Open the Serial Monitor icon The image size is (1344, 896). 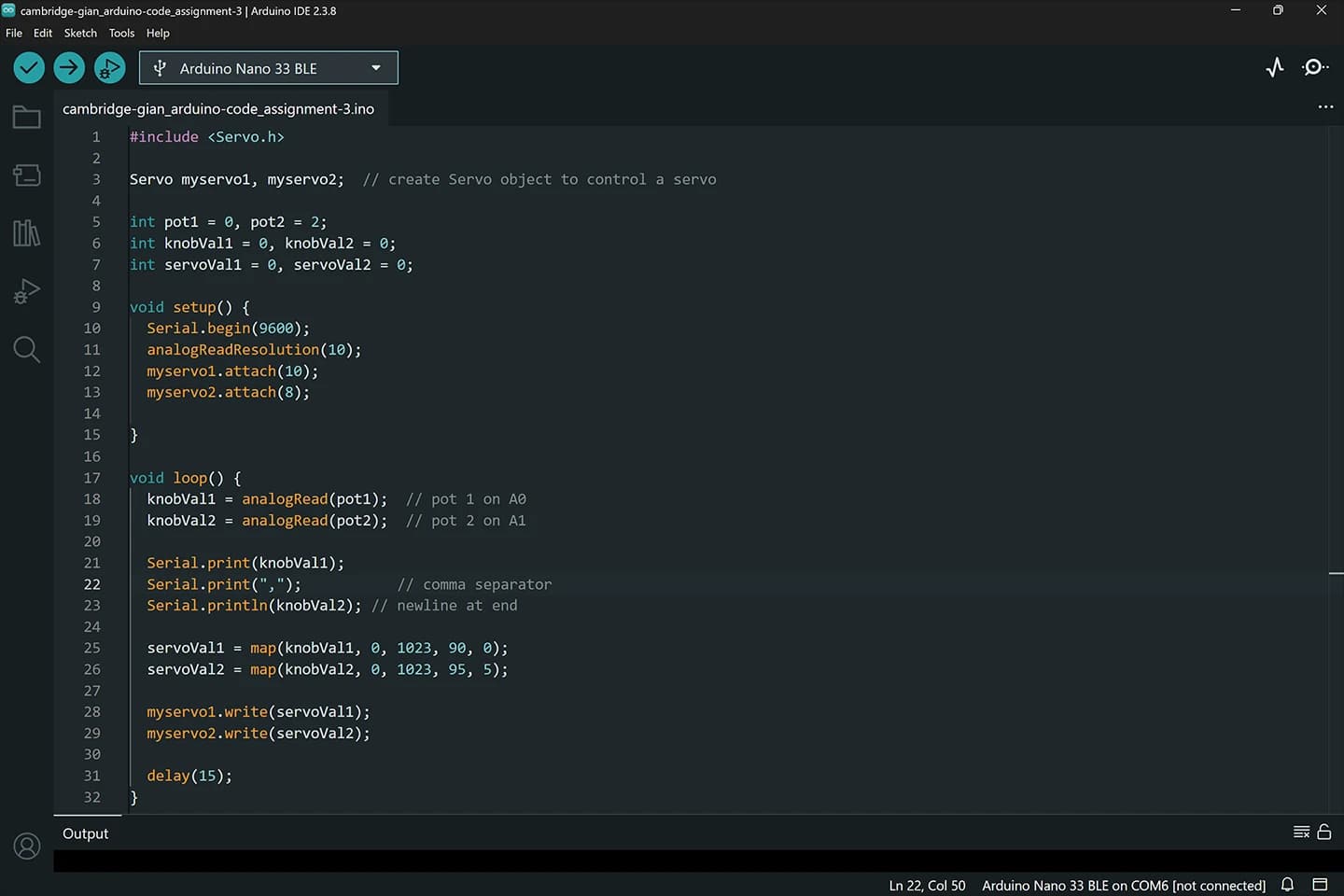[x=1315, y=67]
